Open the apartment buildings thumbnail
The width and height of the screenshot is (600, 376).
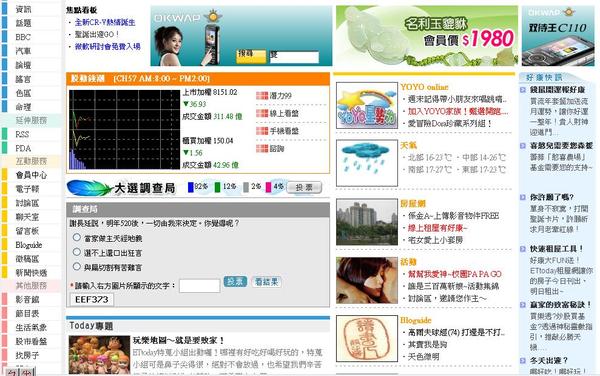(x=367, y=222)
